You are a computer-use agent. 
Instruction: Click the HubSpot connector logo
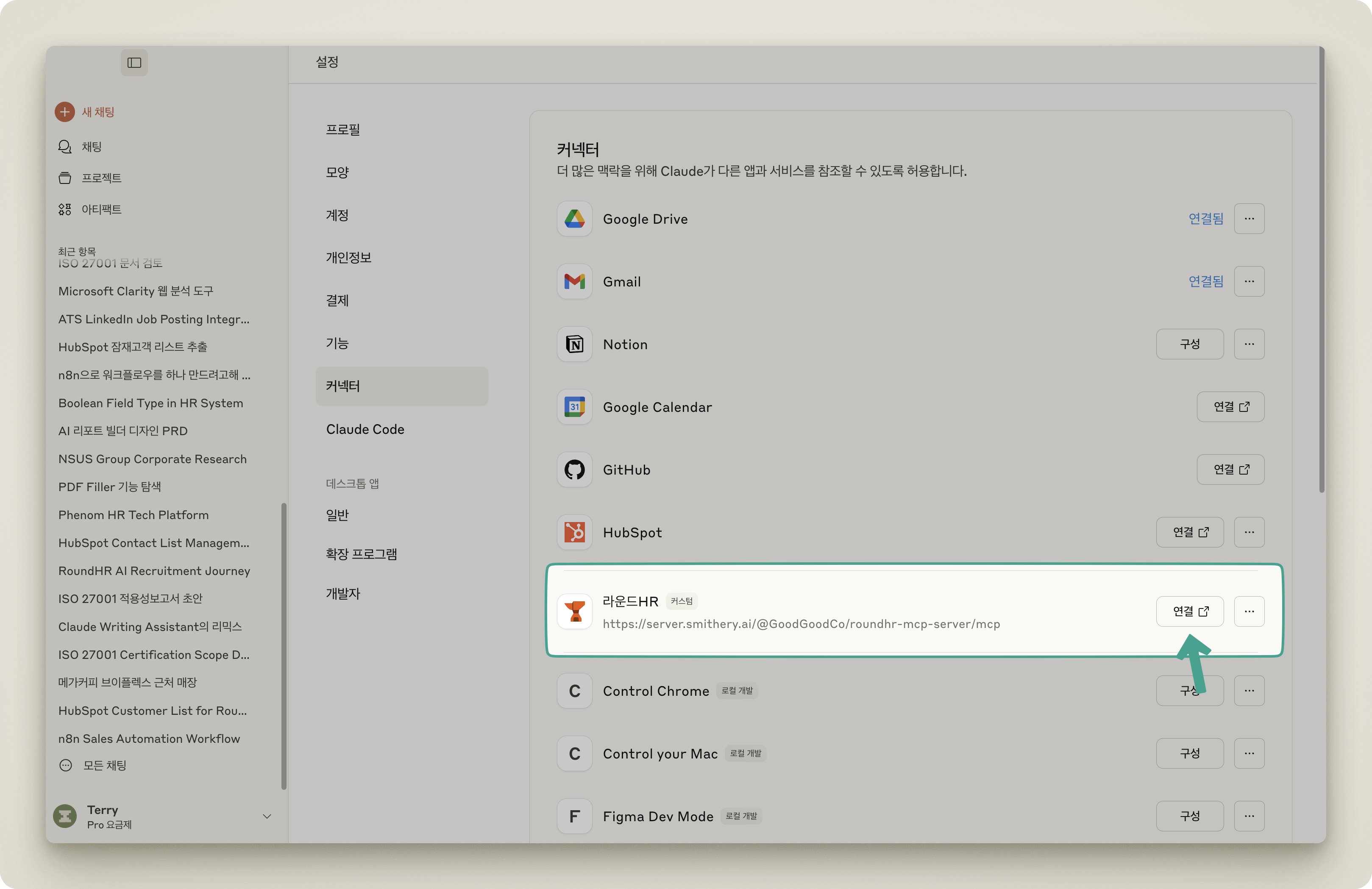coord(574,532)
